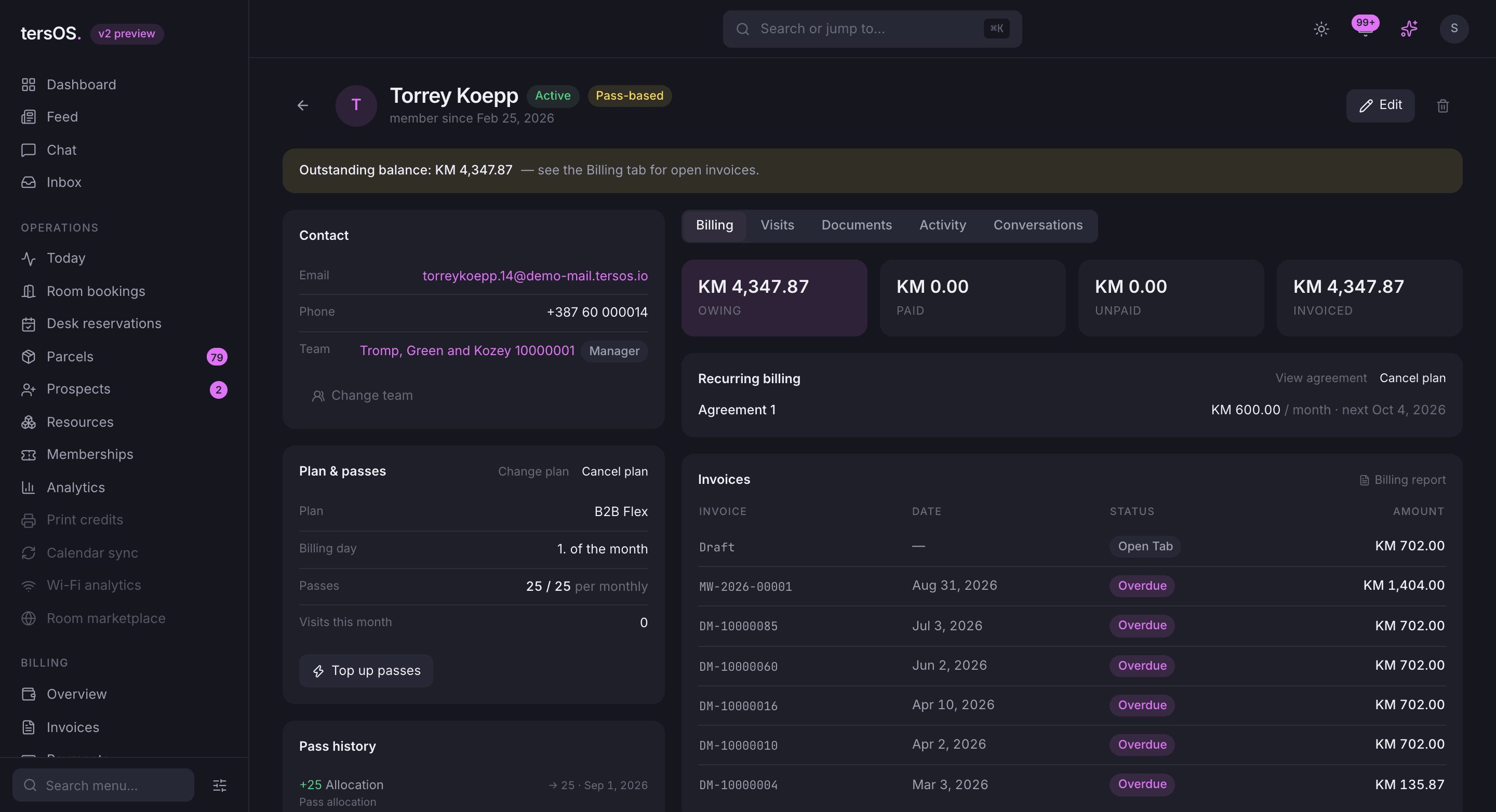The width and height of the screenshot is (1496, 812).
Task: Open the Memberships ticket icon
Action: tap(29, 454)
